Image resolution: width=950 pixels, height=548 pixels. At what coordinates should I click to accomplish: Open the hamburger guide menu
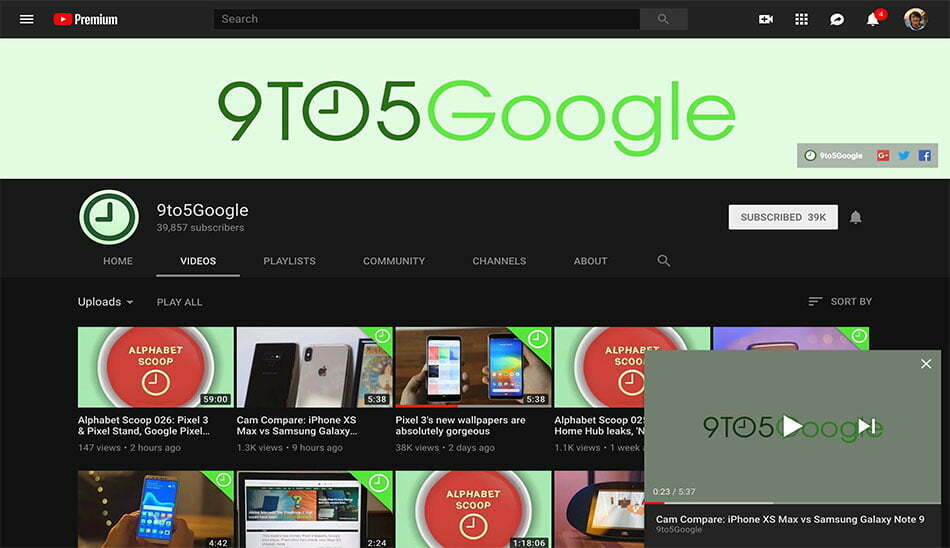(26, 19)
